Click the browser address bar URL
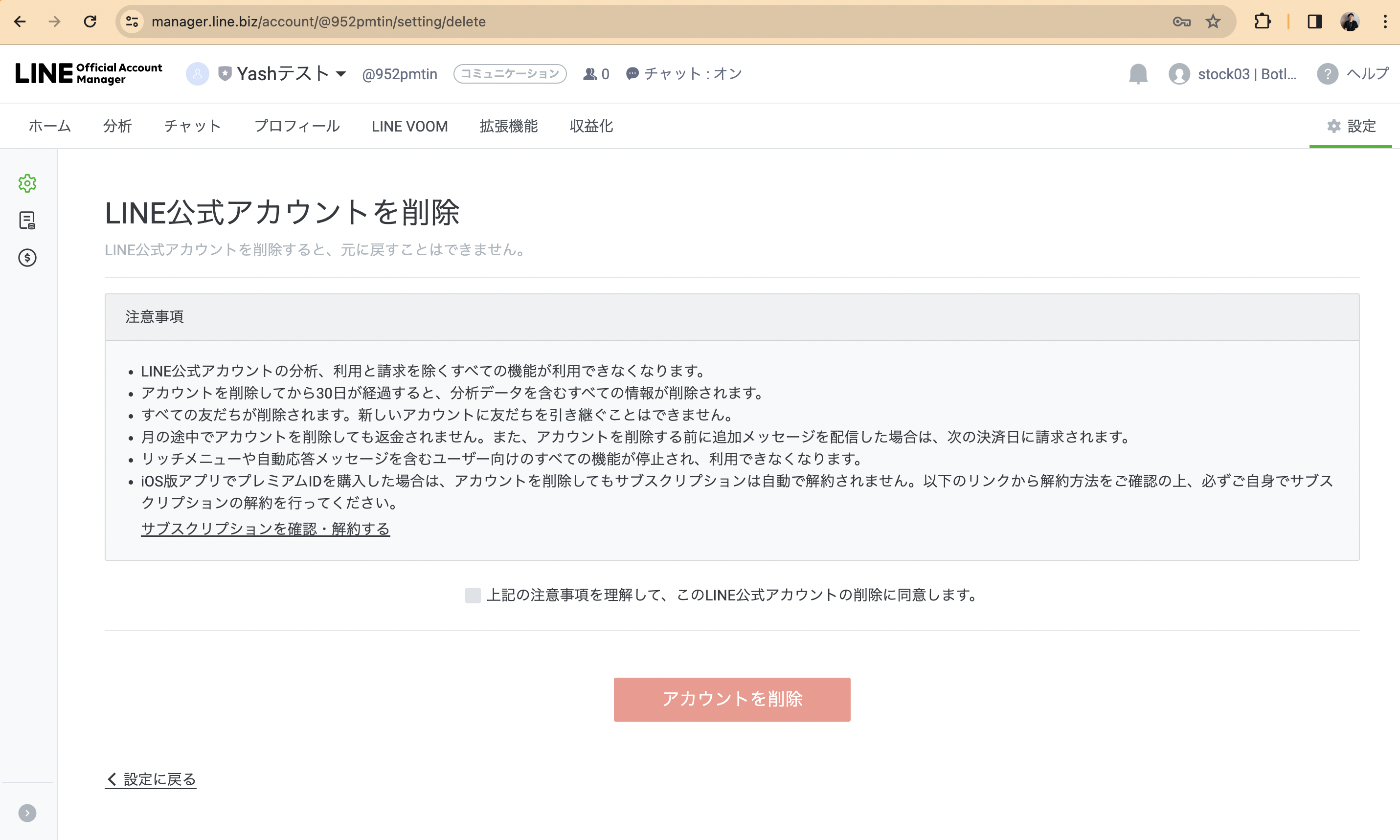Image resolution: width=1400 pixels, height=840 pixels. (x=319, y=22)
